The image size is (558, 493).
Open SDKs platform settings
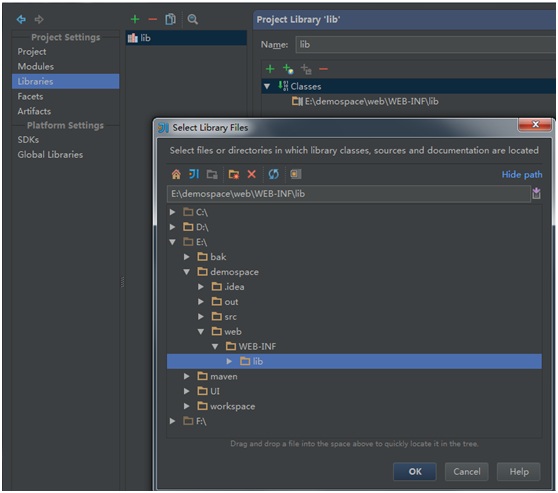click(x=28, y=140)
